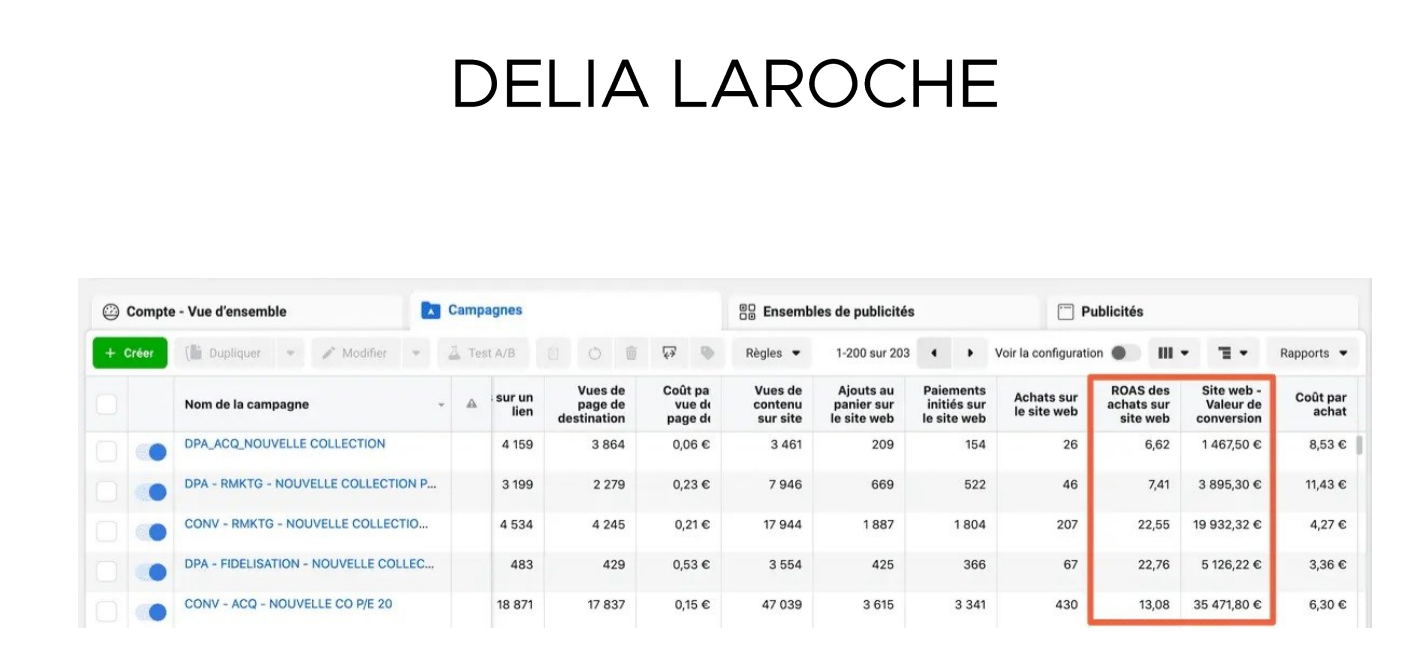Click conversion value 19 932,32 €
The height and width of the screenshot is (672, 1423).
(1227, 525)
